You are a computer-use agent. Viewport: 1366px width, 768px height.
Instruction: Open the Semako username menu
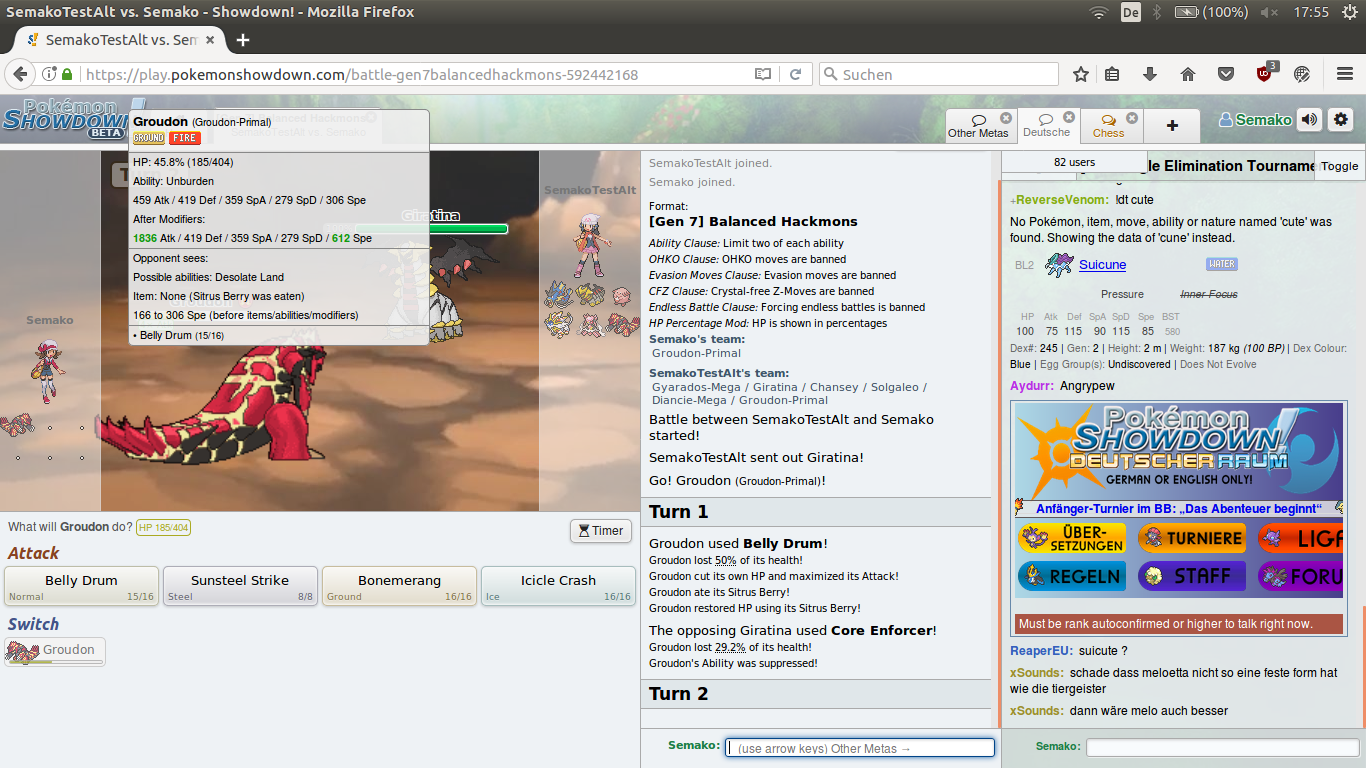1256,120
